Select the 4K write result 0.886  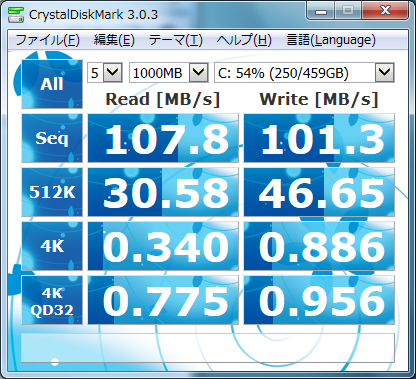[319, 246]
